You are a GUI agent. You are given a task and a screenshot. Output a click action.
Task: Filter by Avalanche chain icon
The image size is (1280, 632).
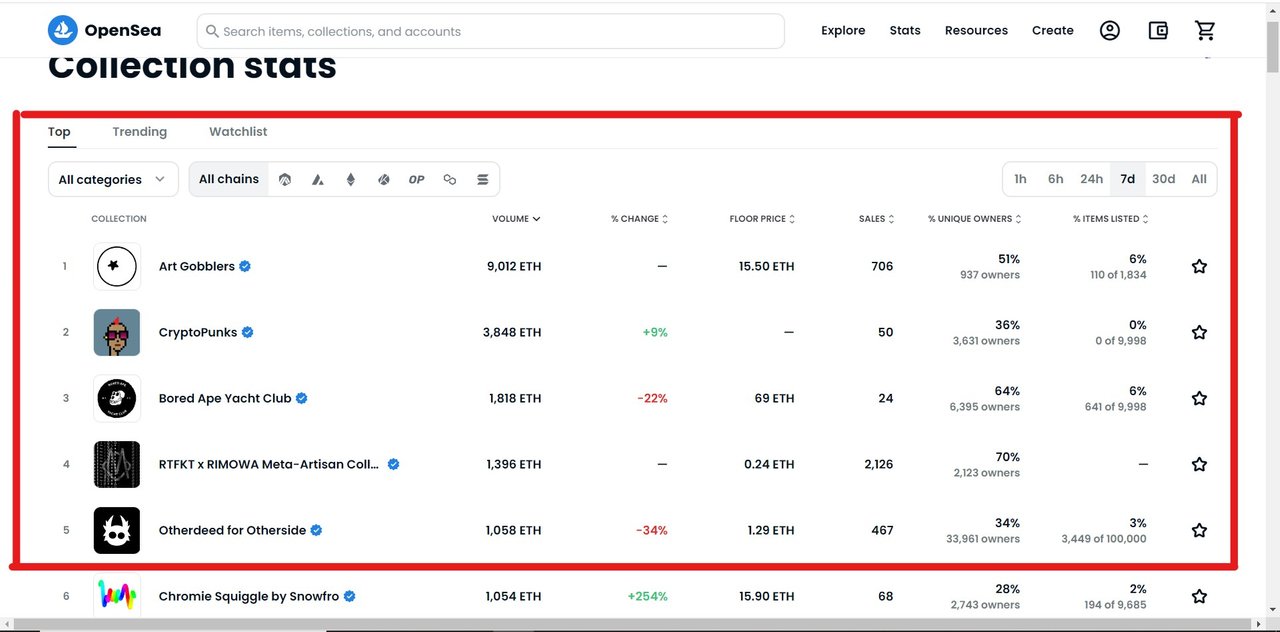(x=318, y=180)
